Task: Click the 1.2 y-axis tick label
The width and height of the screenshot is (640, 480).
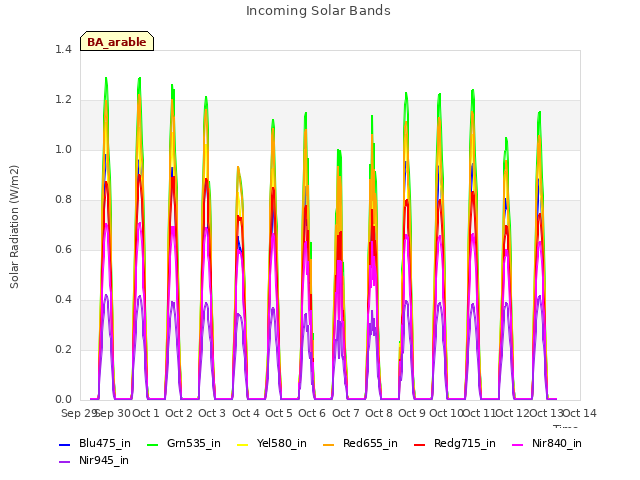Action: click(63, 100)
